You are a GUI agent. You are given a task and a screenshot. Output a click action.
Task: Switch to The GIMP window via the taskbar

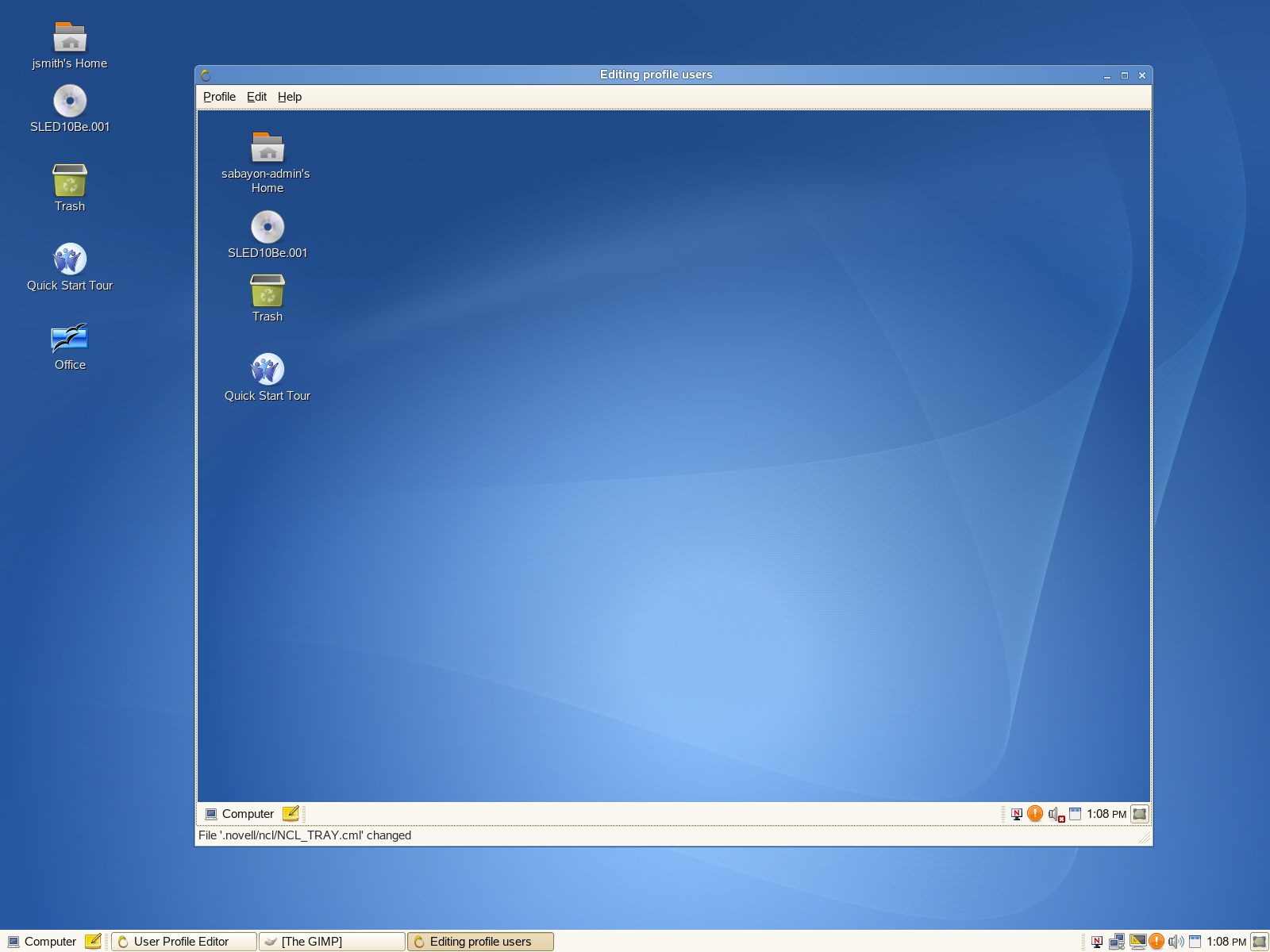[332, 942]
